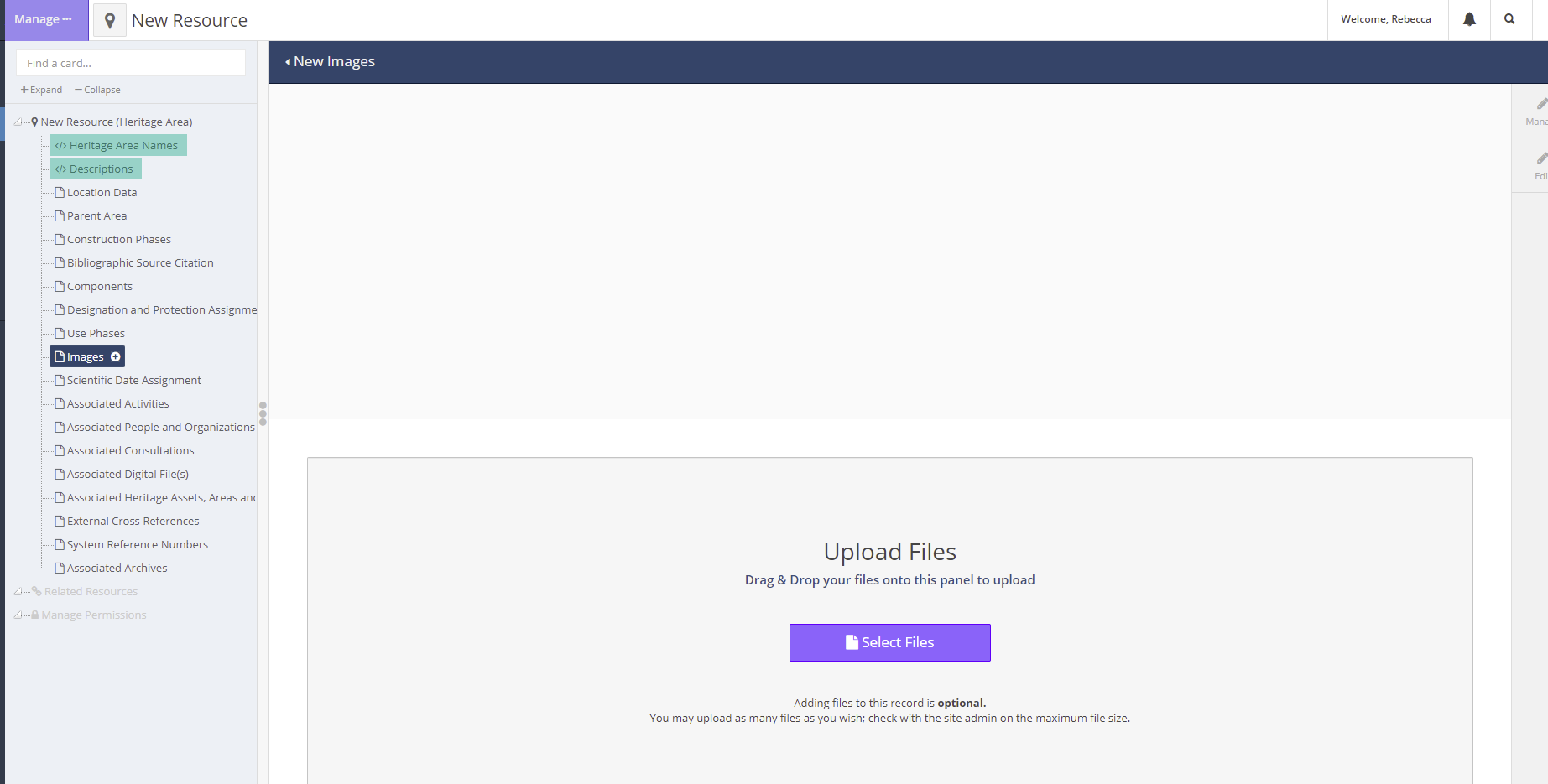
Task: Open the search magnifier icon
Action: point(1510,18)
